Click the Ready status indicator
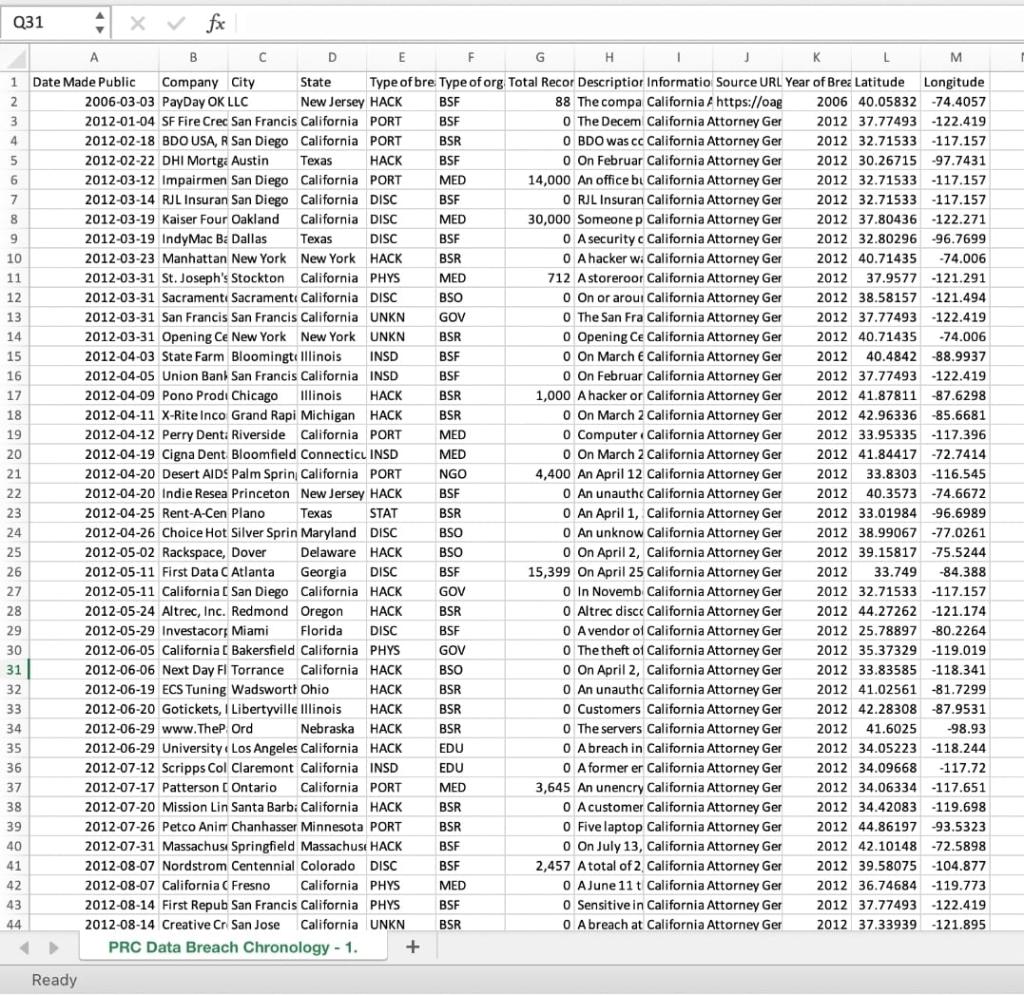The width and height of the screenshot is (1024, 995). pos(54,980)
